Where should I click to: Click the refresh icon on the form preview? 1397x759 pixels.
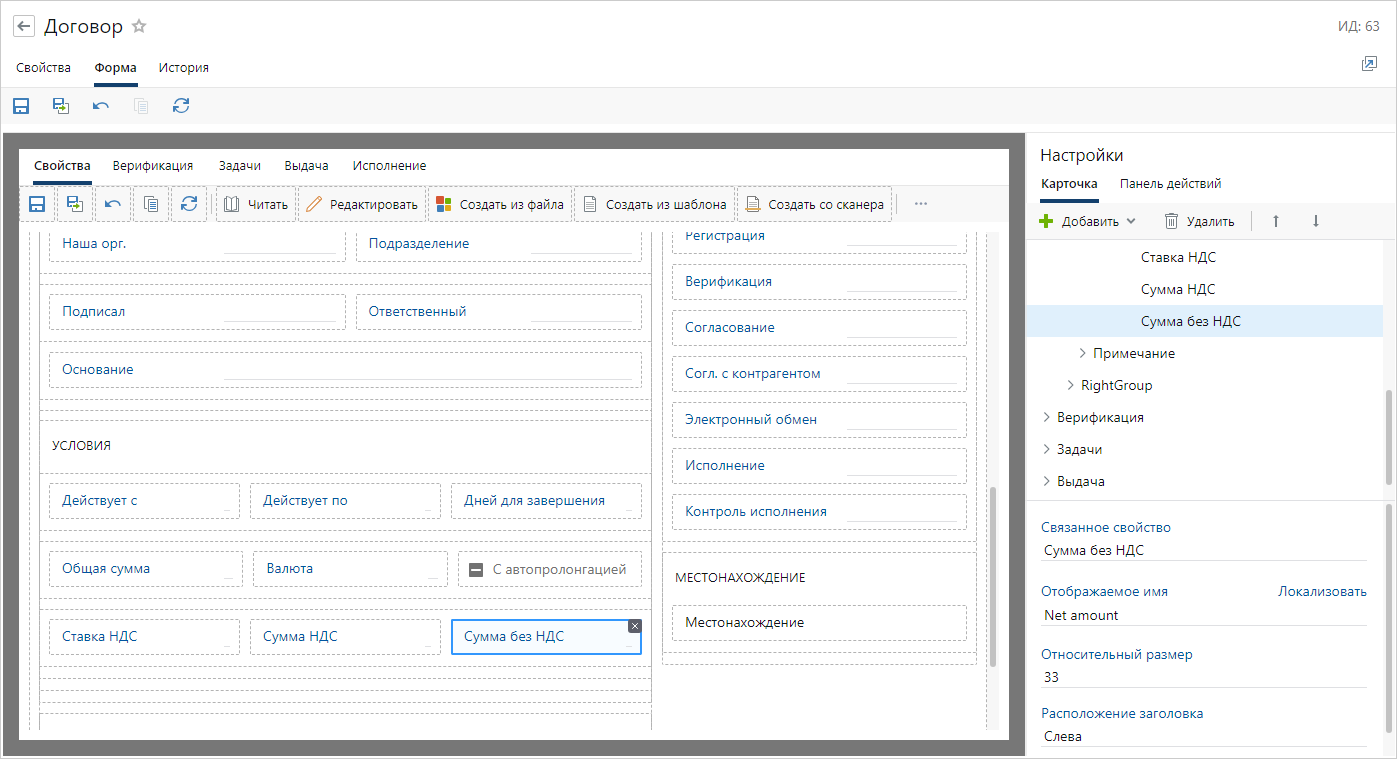pos(189,204)
